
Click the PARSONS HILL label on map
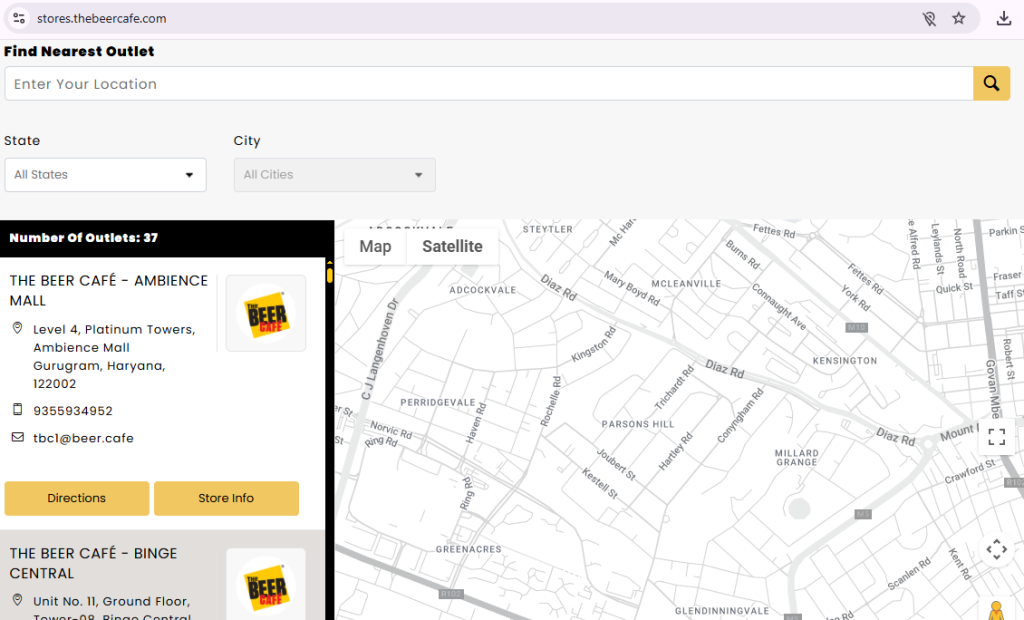pos(638,424)
